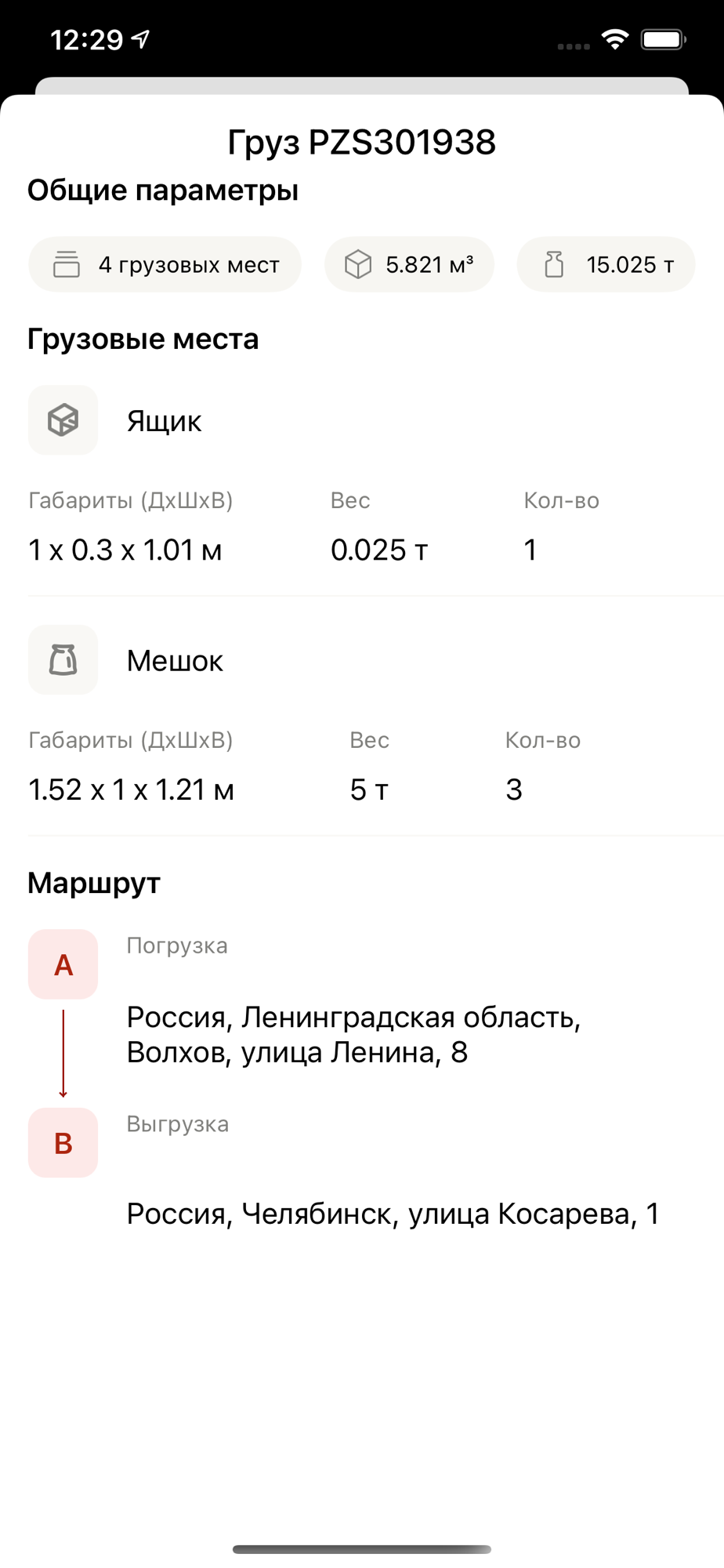Tap the Мешок weight value 5 т
The height and width of the screenshot is (1568, 724).
369,789
